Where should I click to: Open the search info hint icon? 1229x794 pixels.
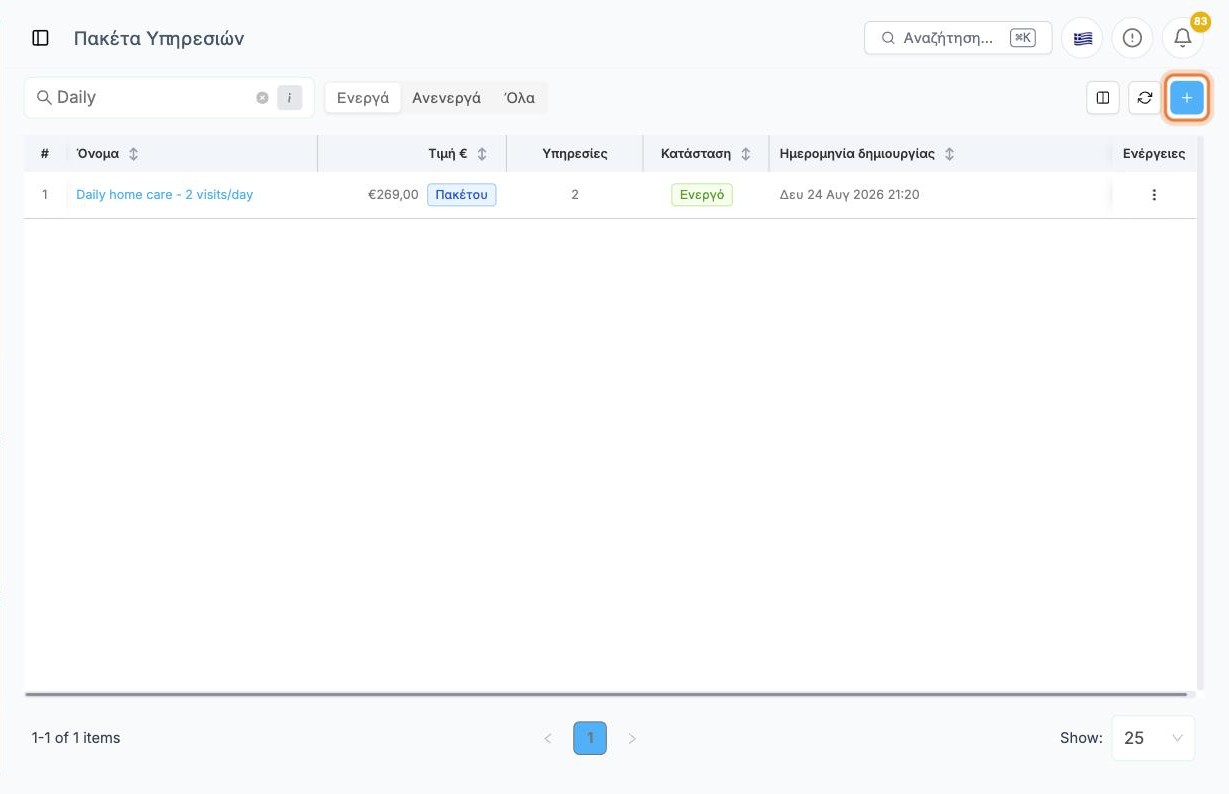pos(289,98)
